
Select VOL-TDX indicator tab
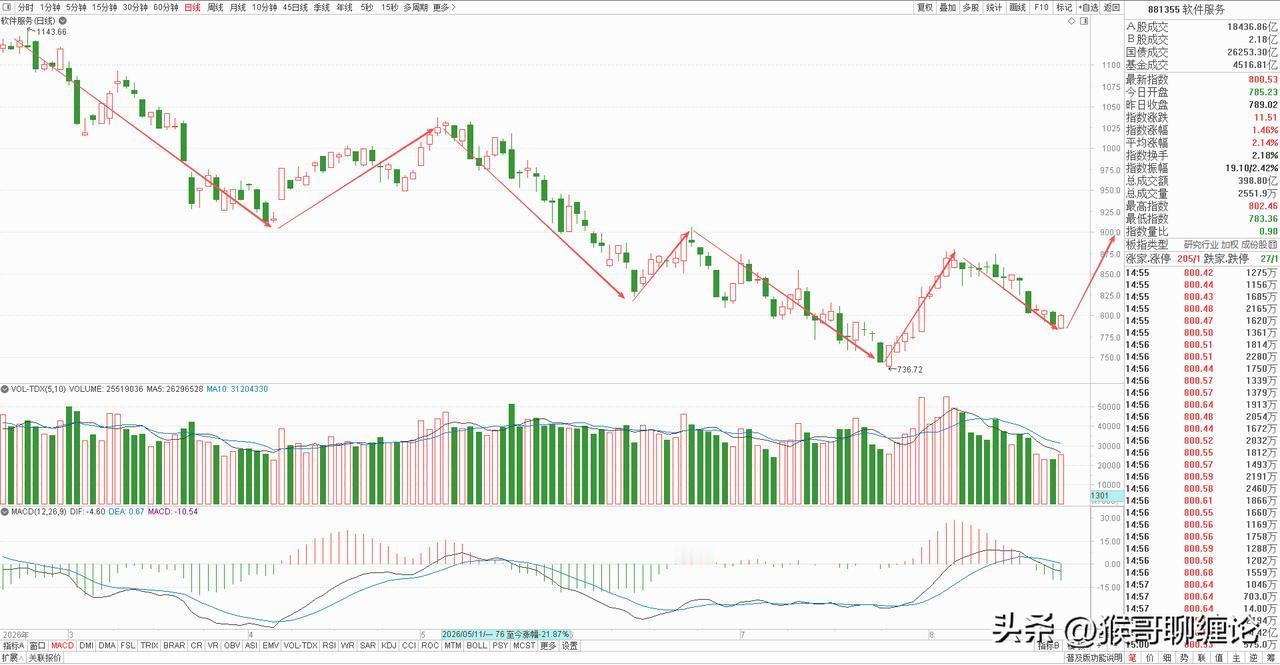303,646
